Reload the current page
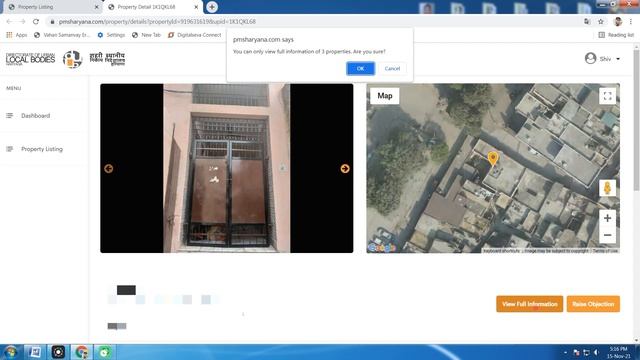This screenshot has width=640, height=360. pyautogui.click(x=36, y=22)
